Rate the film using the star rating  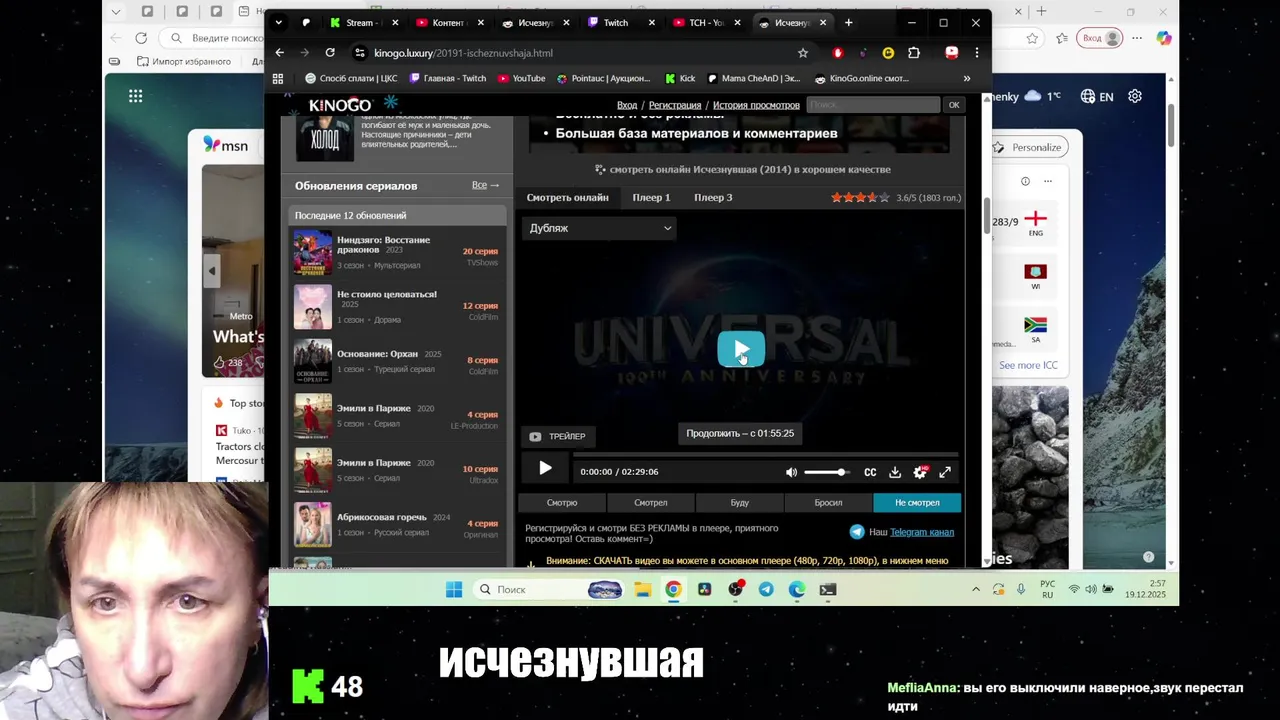click(860, 198)
